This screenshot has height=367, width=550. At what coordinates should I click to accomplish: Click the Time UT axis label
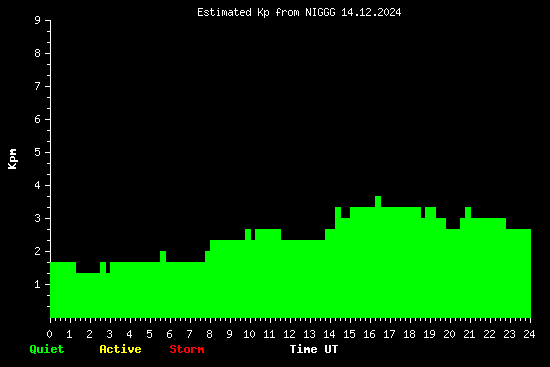tap(314, 349)
